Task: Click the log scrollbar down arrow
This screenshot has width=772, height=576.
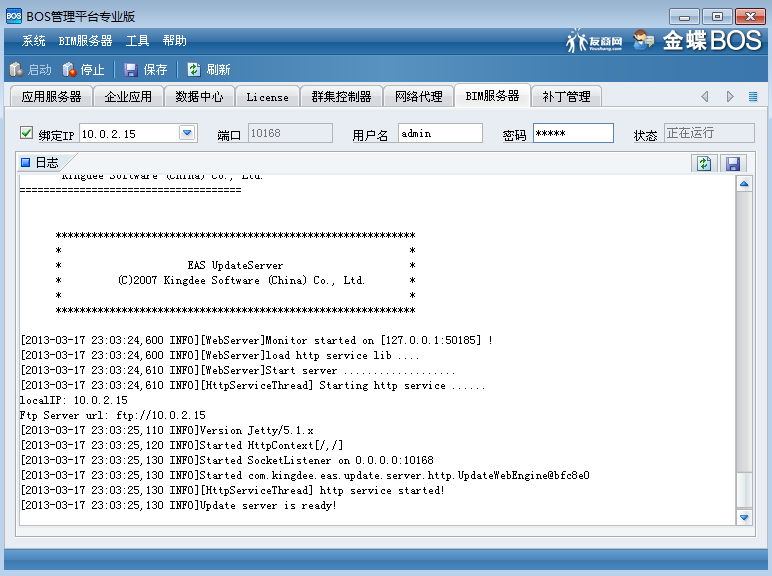Action: (x=744, y=517)
